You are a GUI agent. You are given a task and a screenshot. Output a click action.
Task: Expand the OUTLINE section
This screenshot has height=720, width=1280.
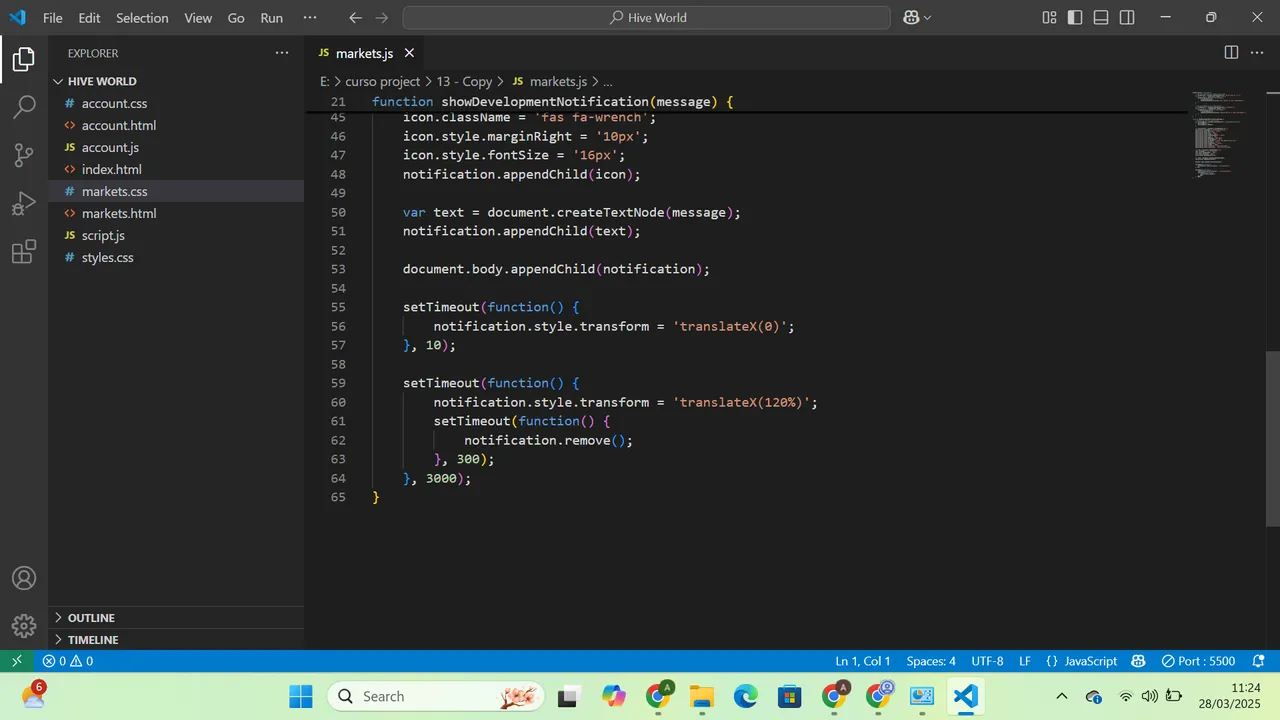coord(176,618)
